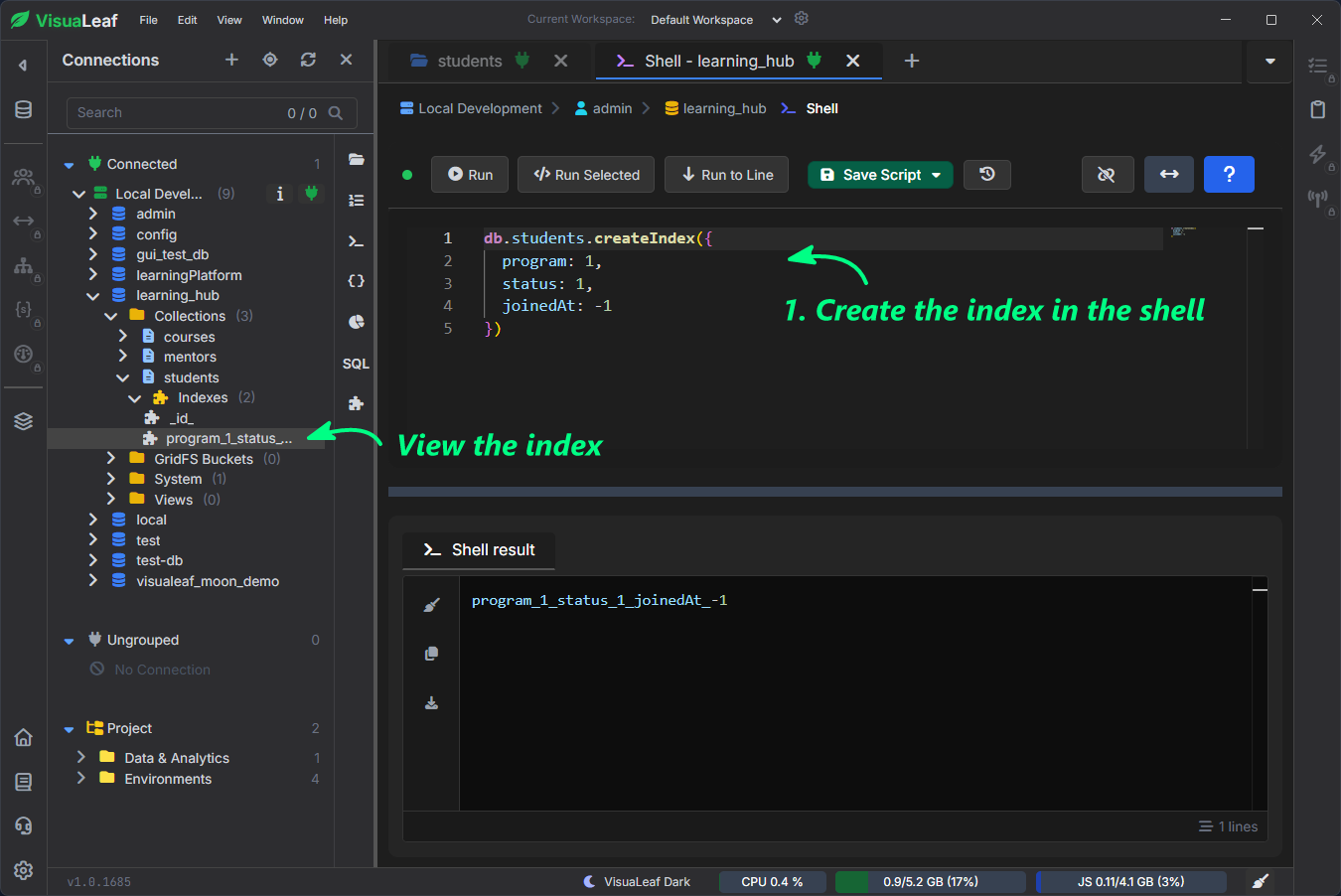1341x896 pixels.
Task: Open the support headset icon
Action: pyautogui.click(x=23, y=825)
